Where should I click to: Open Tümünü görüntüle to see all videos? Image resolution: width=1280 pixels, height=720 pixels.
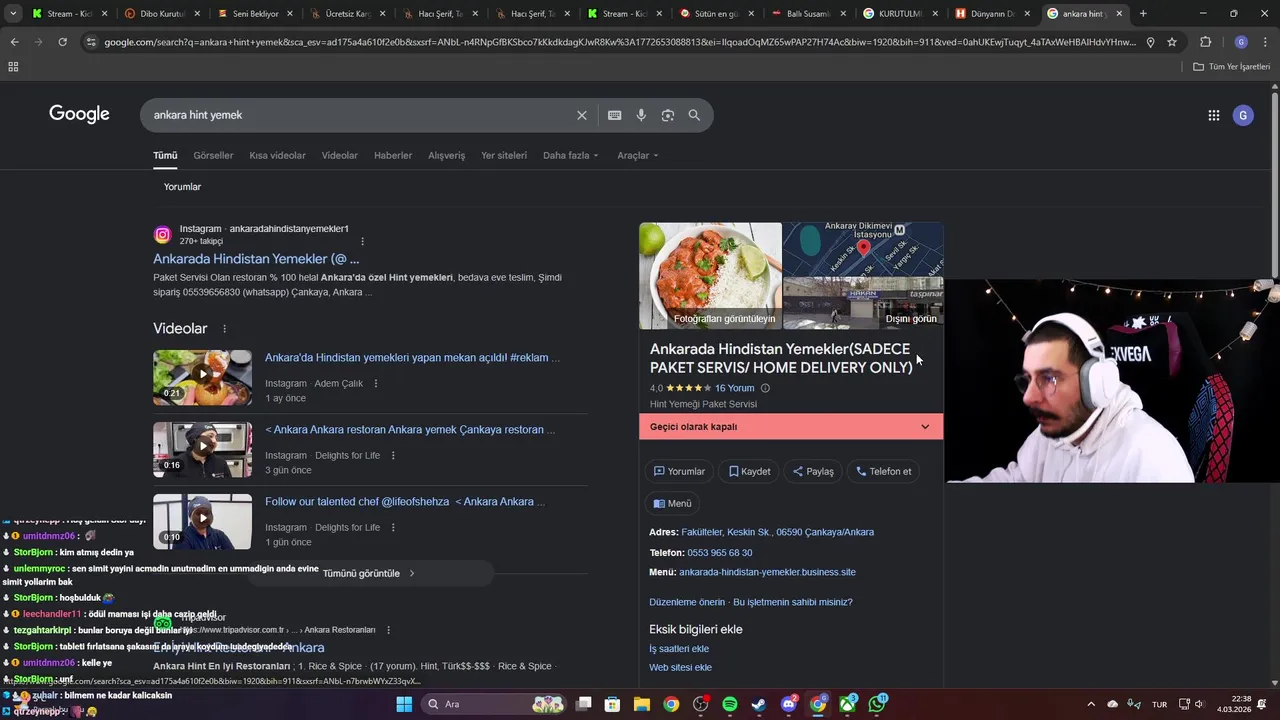(x=369, y=574)
